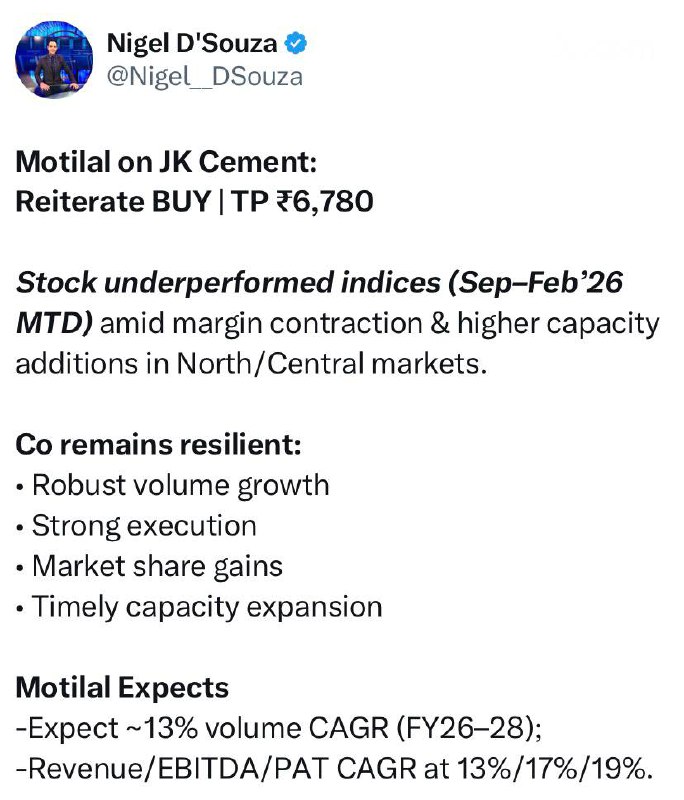Click the "Timely capacity expansion" bullet
This screenshot has height=800, width=684.
tap(207, 607)
